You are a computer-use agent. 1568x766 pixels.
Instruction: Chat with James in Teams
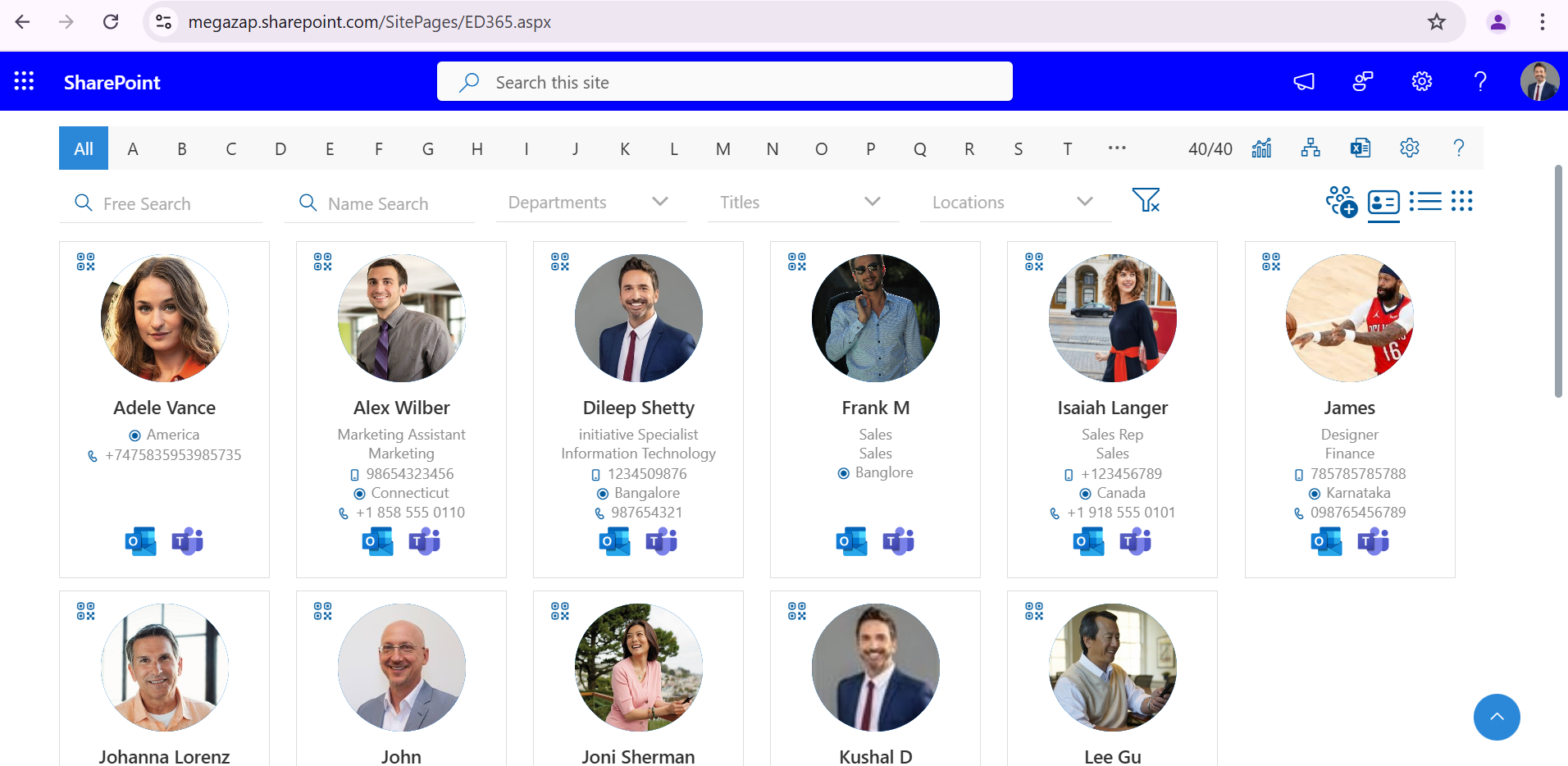click(x=1374, y=541)
